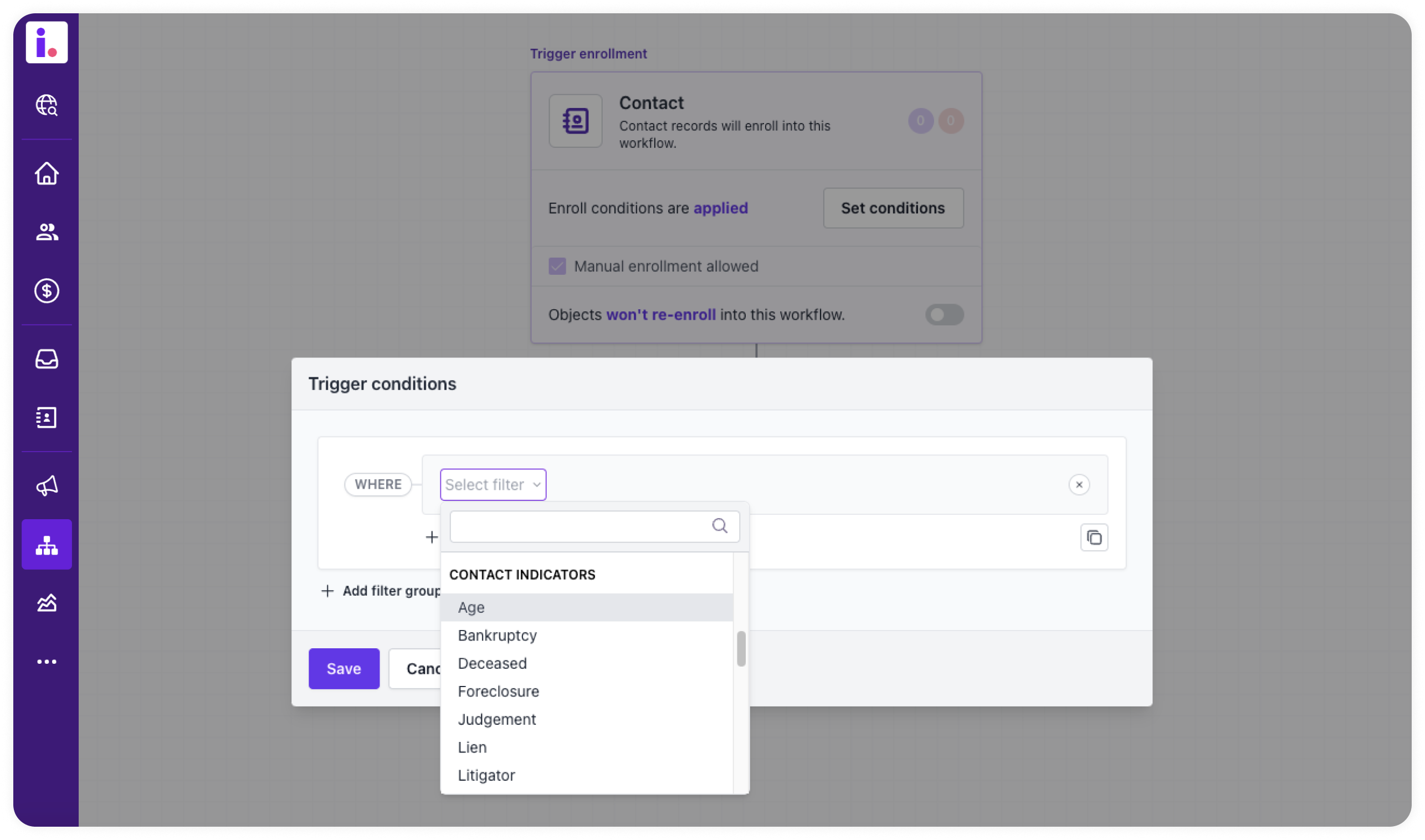Select the lists/records icon
Screen dimensions: 1425x840
click(47, 417)
